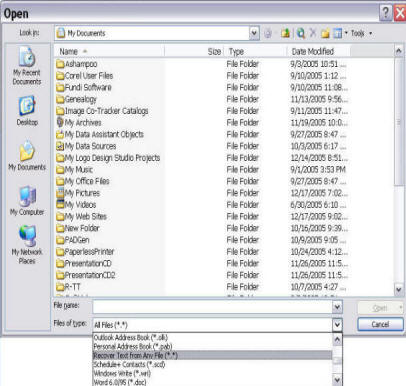Open the Look in dropdown arrow
This screenshot has width=406, height=386.
pos(254,33)
